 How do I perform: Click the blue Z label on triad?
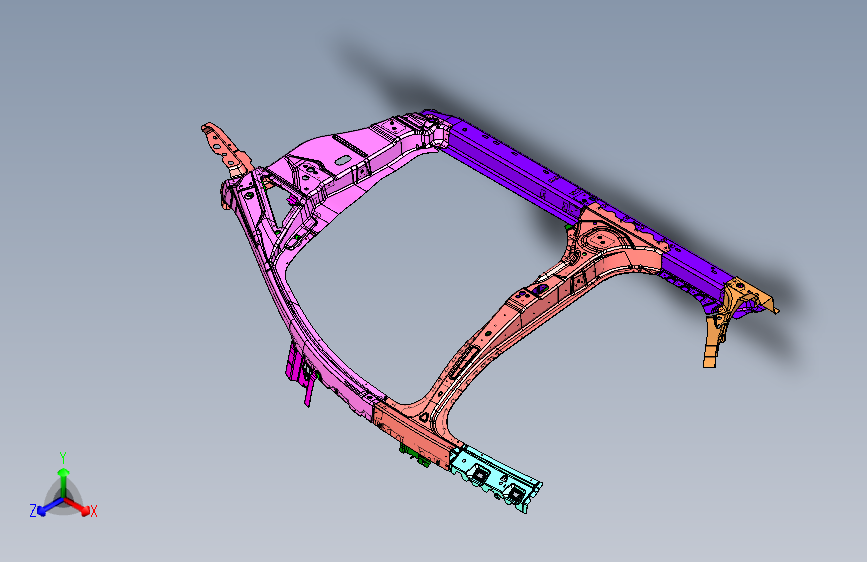click(33, 511)
